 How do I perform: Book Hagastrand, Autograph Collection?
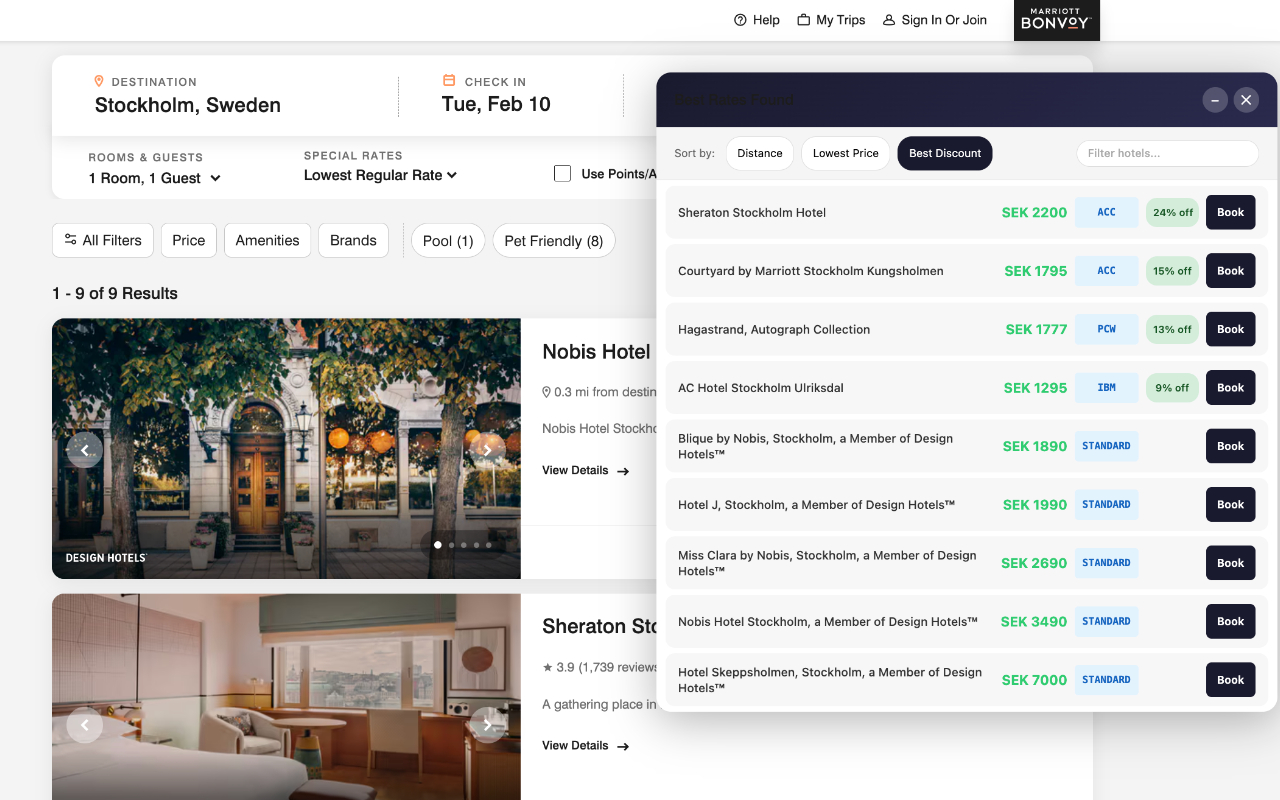tap(1230, 329)
